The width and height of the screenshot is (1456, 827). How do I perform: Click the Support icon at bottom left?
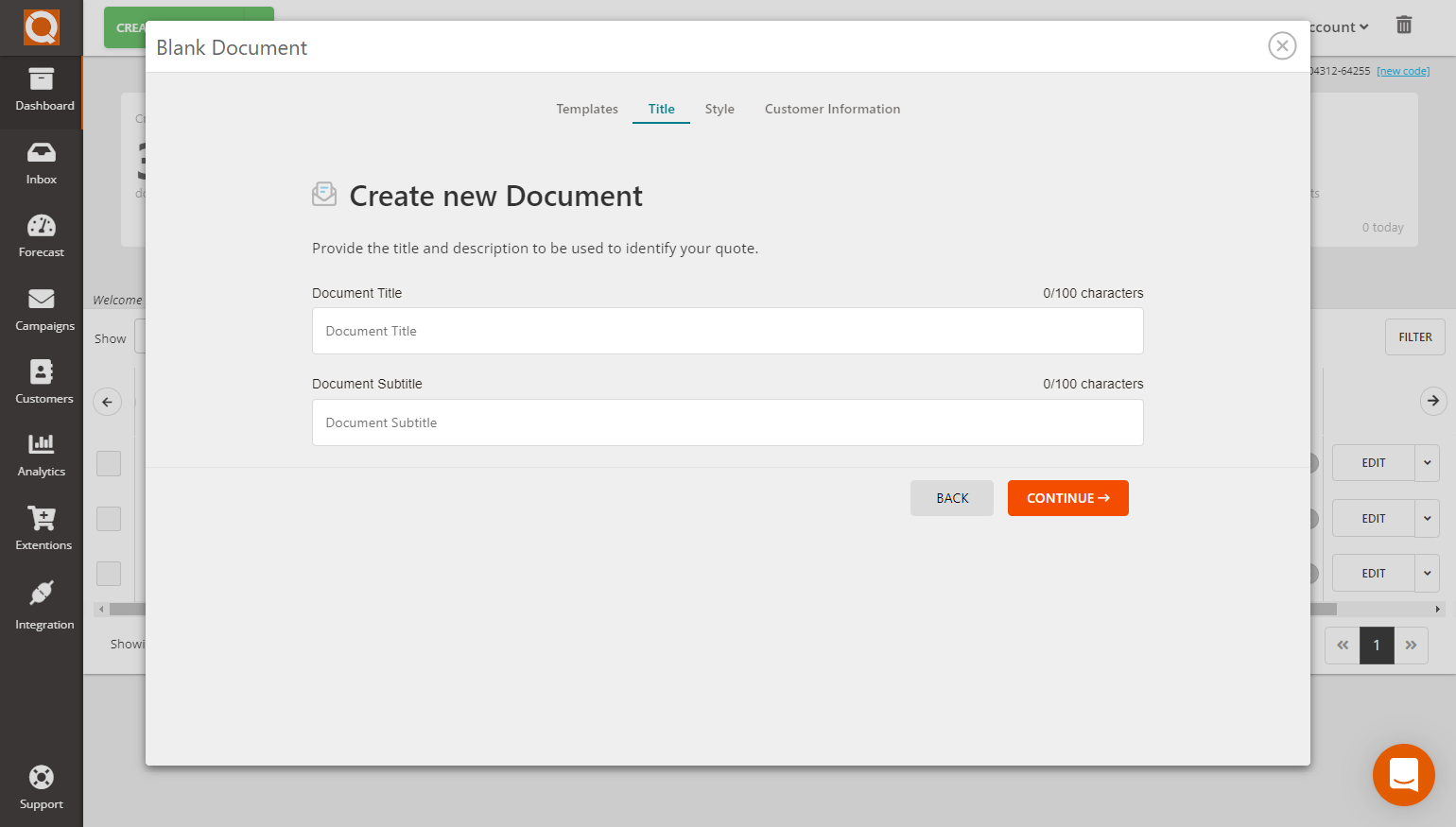[42, 786]
